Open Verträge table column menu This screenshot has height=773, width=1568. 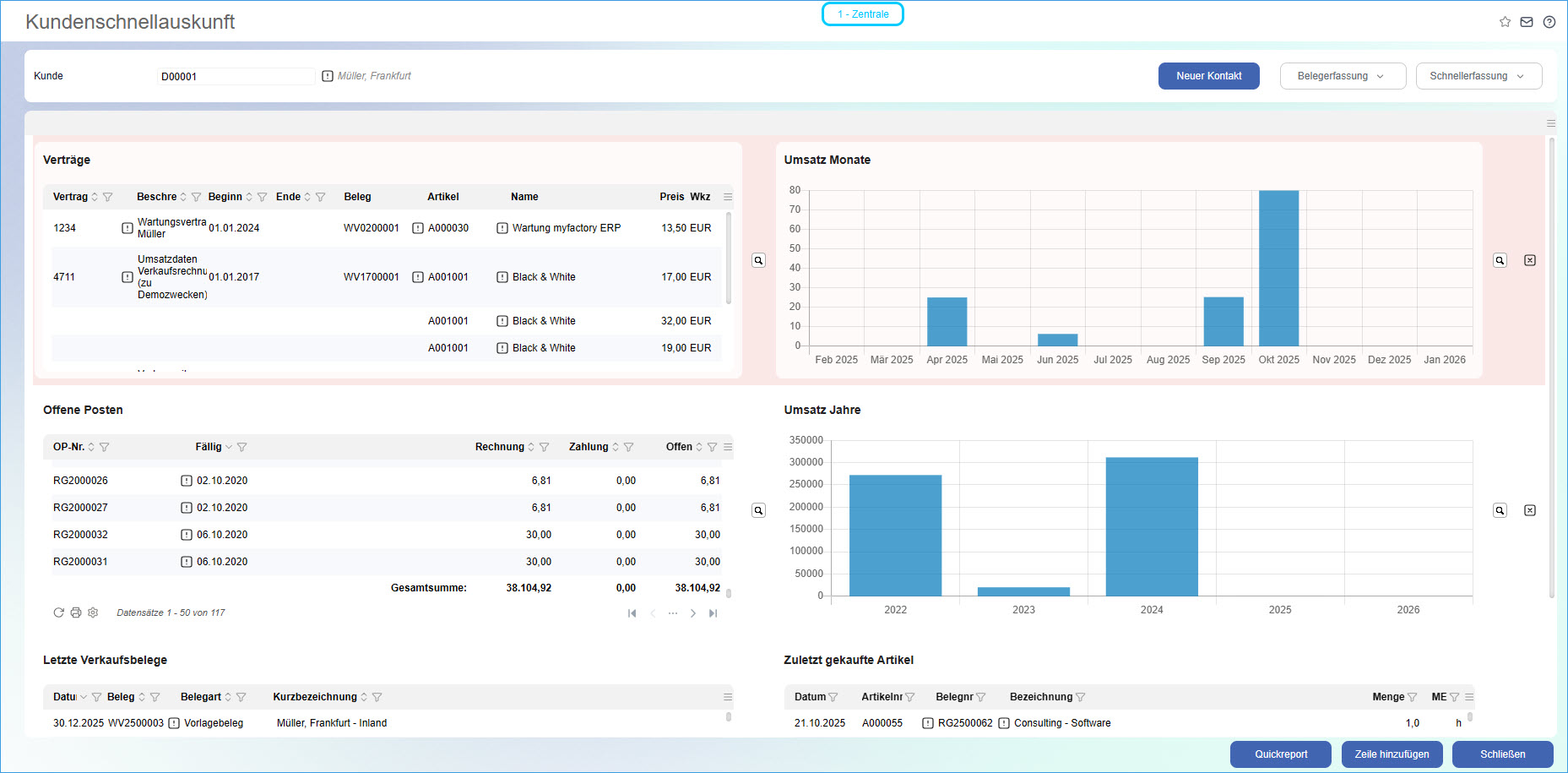728,197
